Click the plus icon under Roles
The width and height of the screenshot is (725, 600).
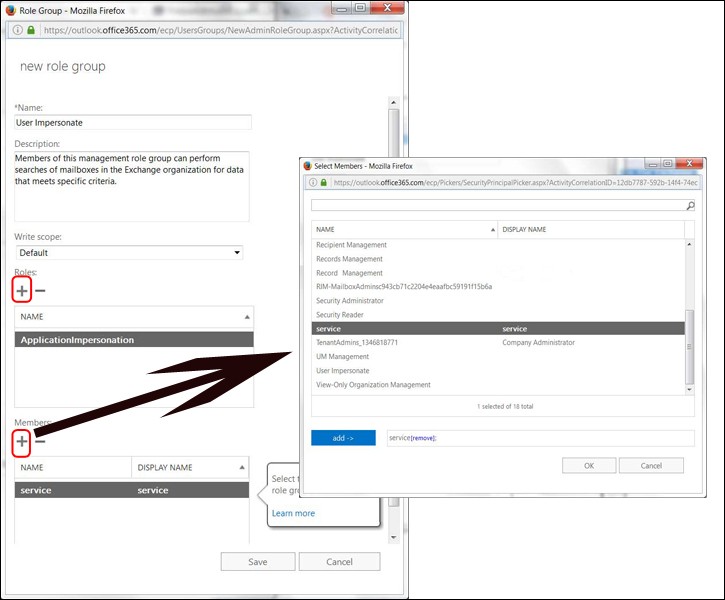pyautogui.click(x=22, y=291)
